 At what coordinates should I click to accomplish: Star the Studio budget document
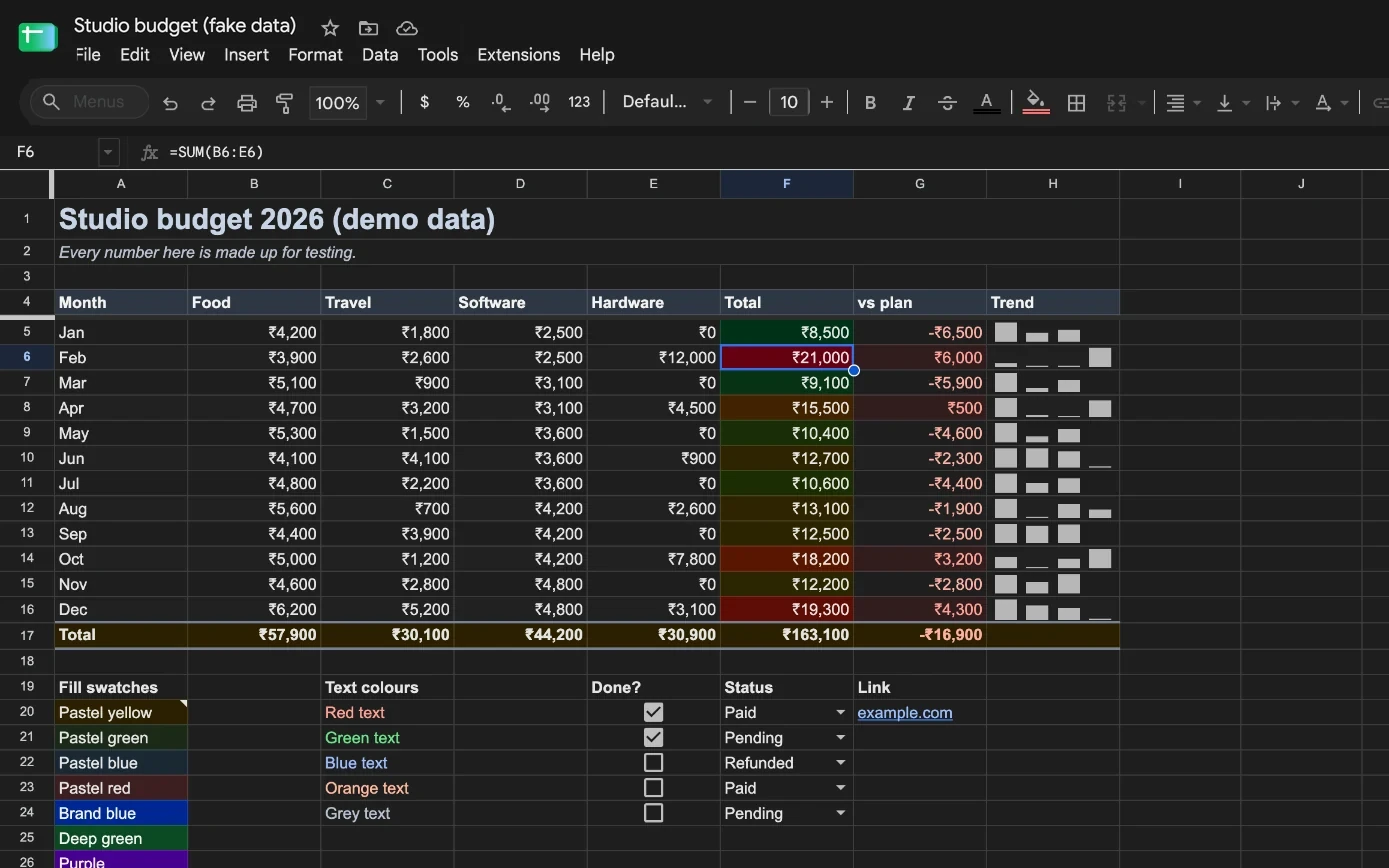tap(330, 28)
